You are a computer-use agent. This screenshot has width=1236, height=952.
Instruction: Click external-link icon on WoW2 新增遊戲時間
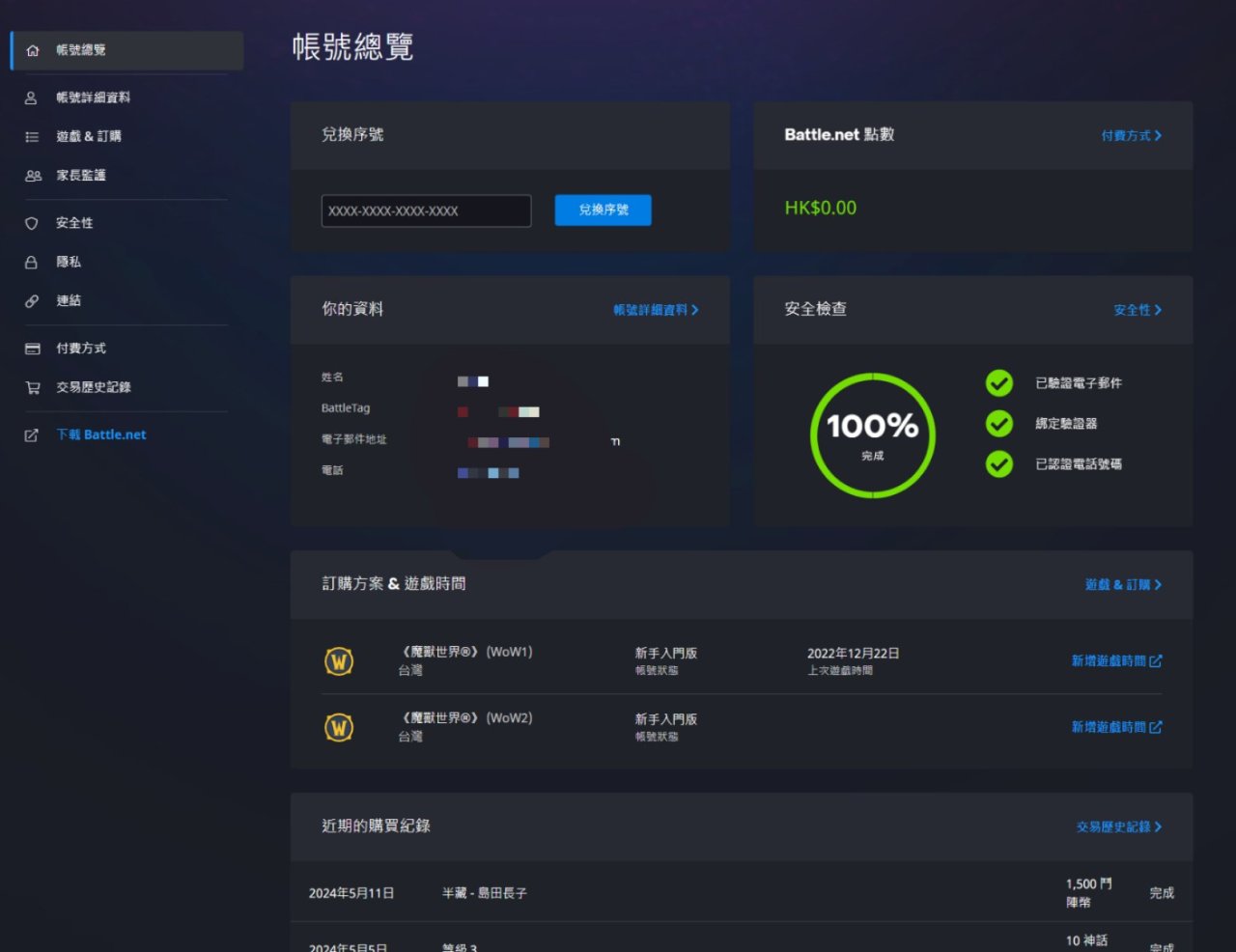tap(1156, 727)
